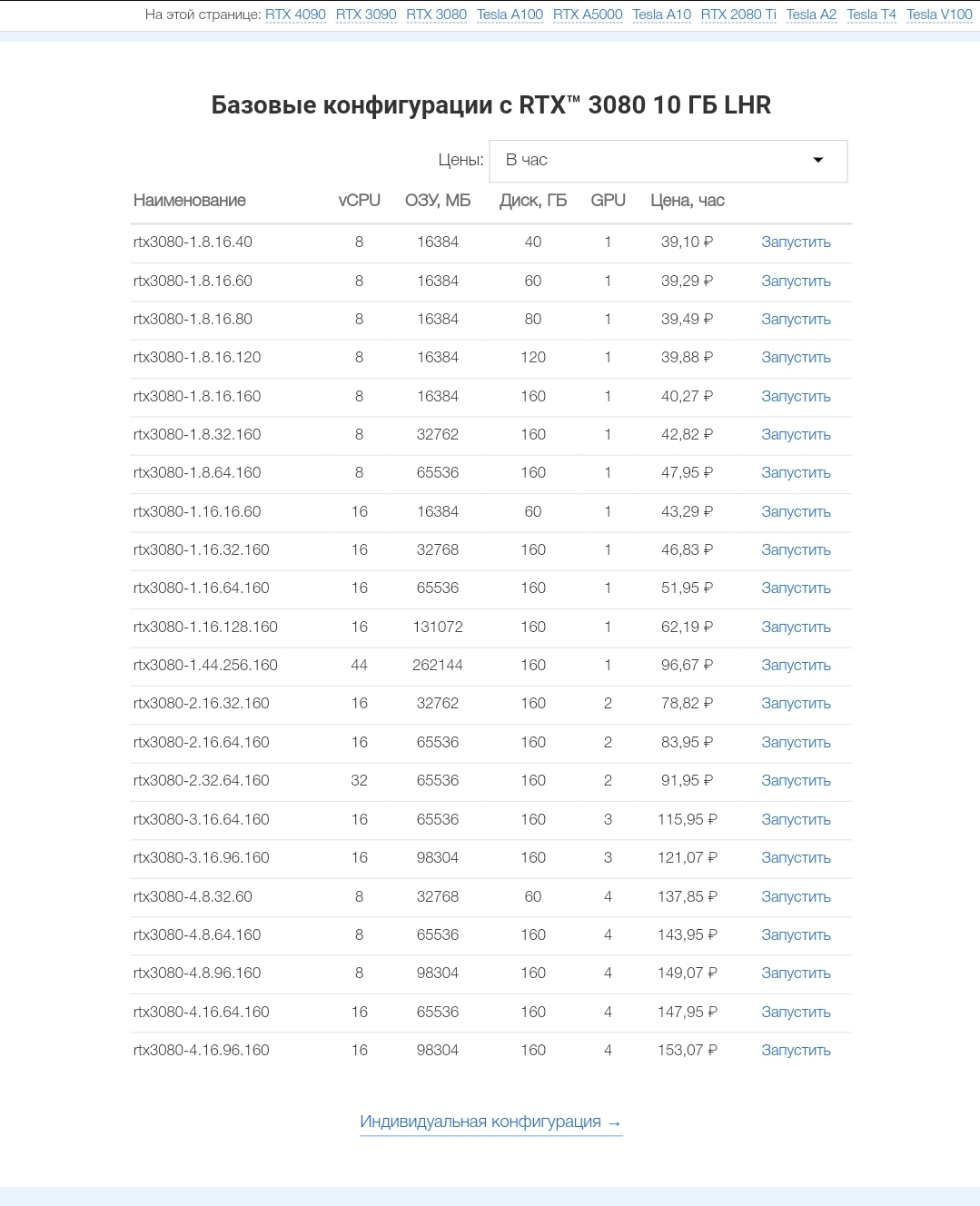This screenshot has height=1206, width=980.
Task: Open the RTX A5000 section link
Action: coord(588,15)
